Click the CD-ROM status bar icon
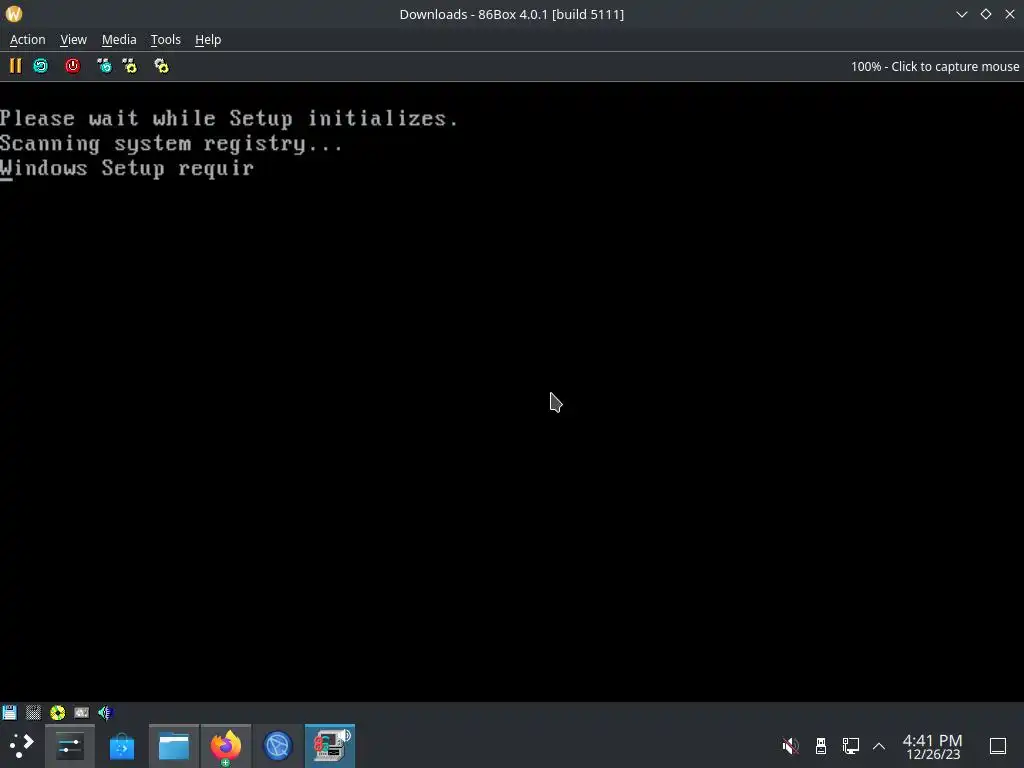1024x768 pixels. [57, 712]
